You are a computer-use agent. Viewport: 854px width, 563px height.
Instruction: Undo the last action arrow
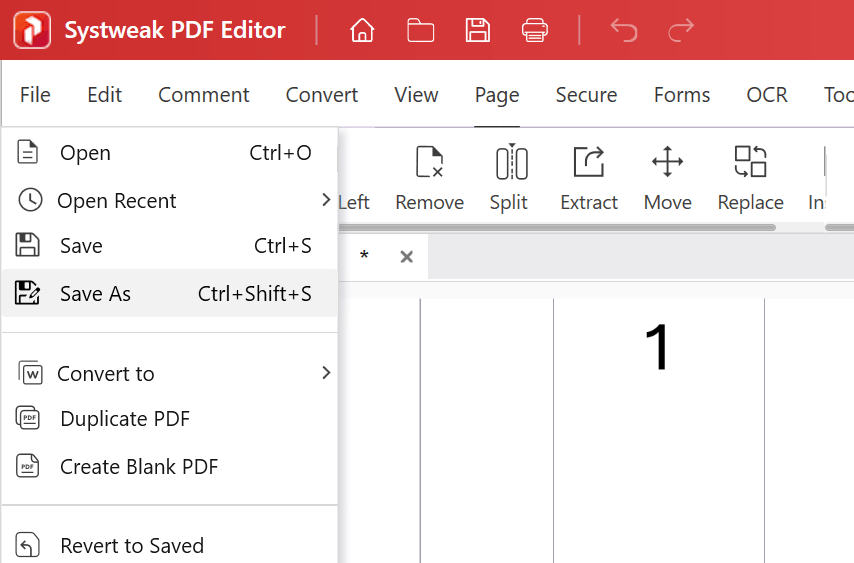pos(624,30)
